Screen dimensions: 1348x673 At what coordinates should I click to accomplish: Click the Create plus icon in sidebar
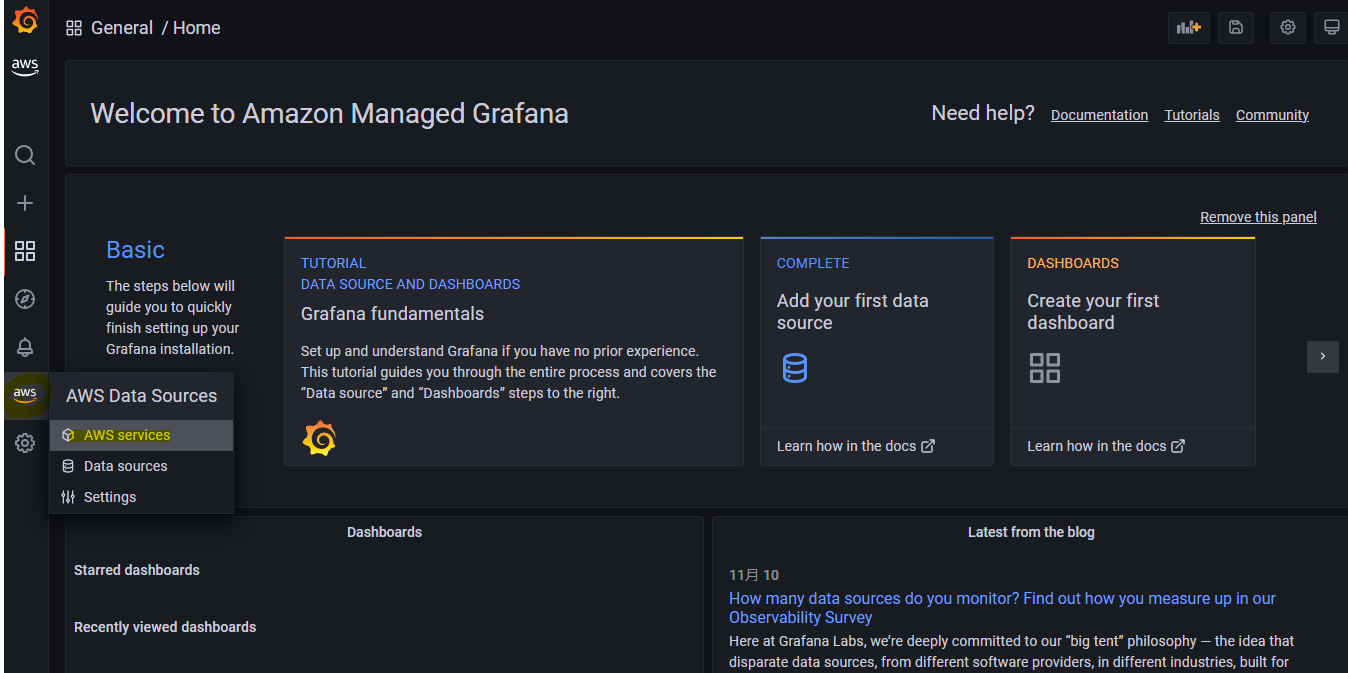tap(25, 203)
